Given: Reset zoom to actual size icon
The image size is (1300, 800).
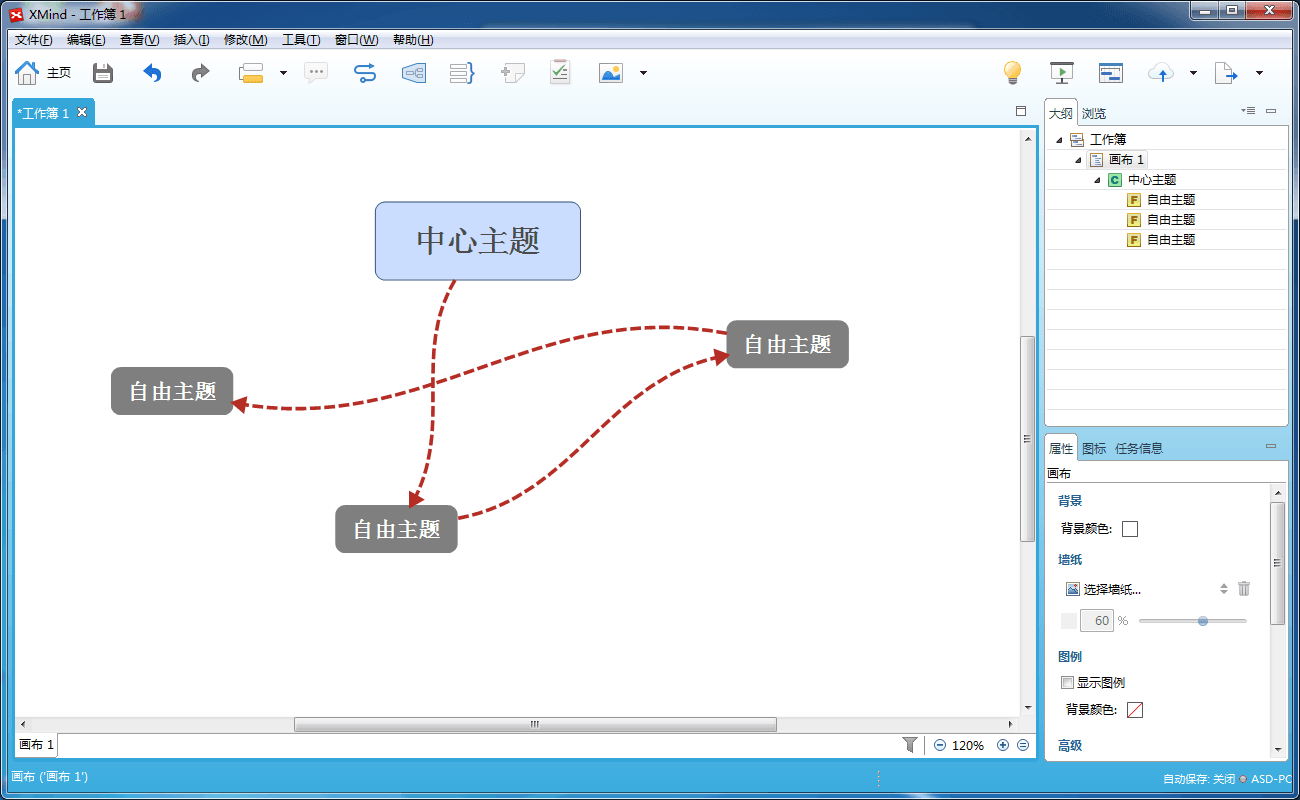Looking at the screenshot, I should pyautogui.click(x=1023, y=745).
